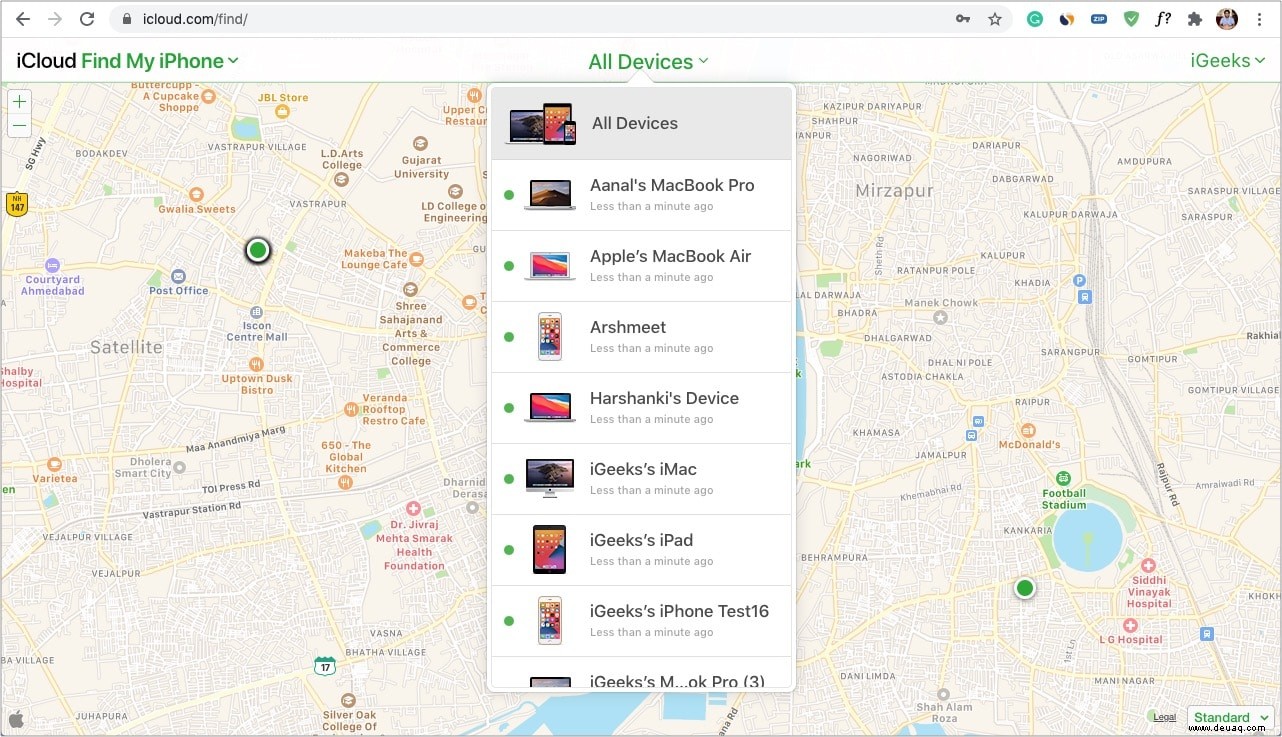Click the Post Office map pin
The height and width of the screenshot is (737, 1282).
coord(178,276)
